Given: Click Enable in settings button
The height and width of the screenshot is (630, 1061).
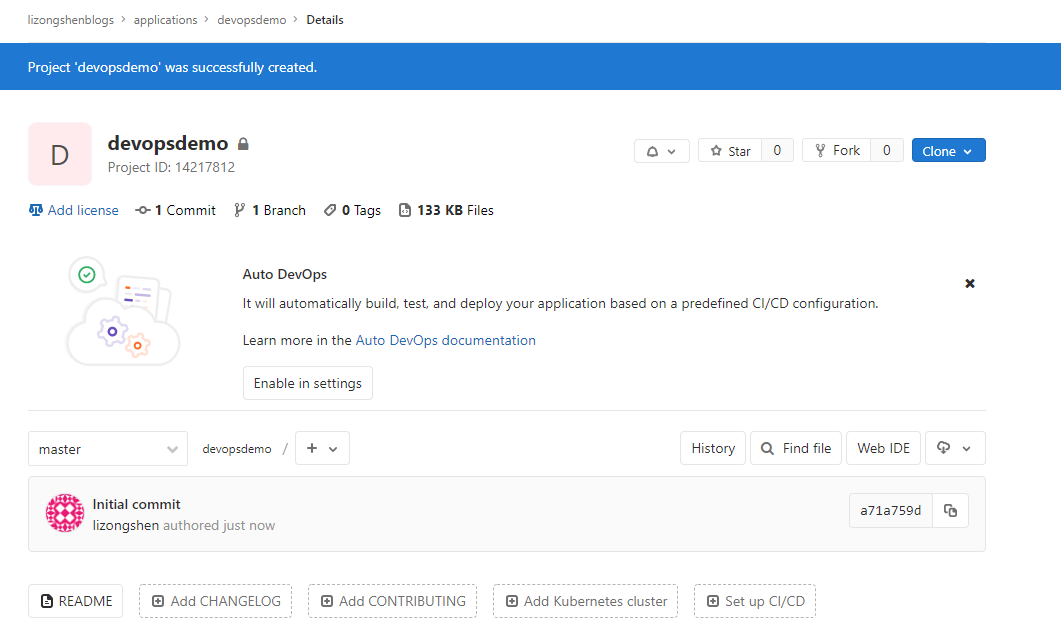Looking at the screenshot, I should click(307, 383).
